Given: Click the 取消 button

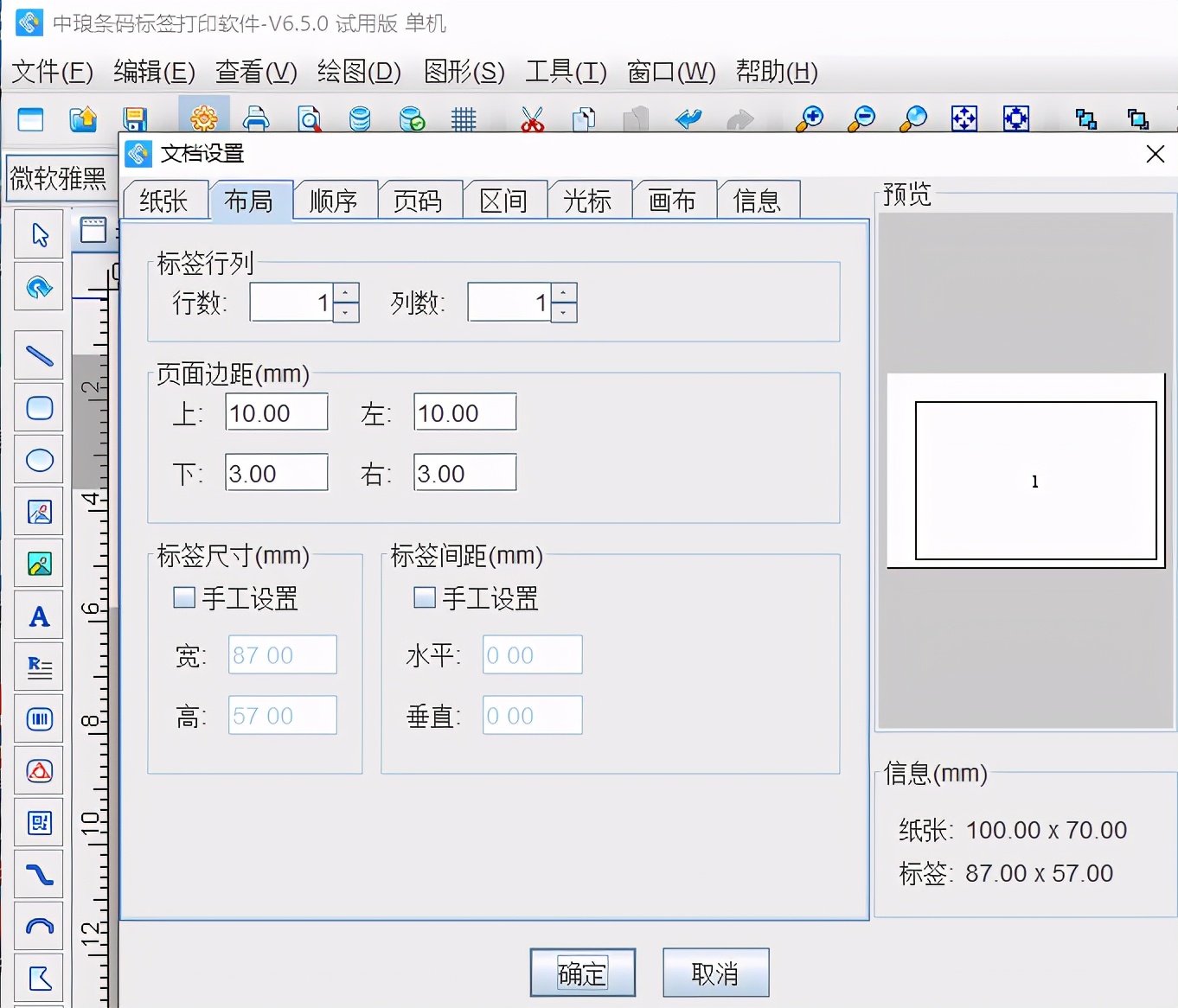Looking at the screenshot, I should click(715, 973).
